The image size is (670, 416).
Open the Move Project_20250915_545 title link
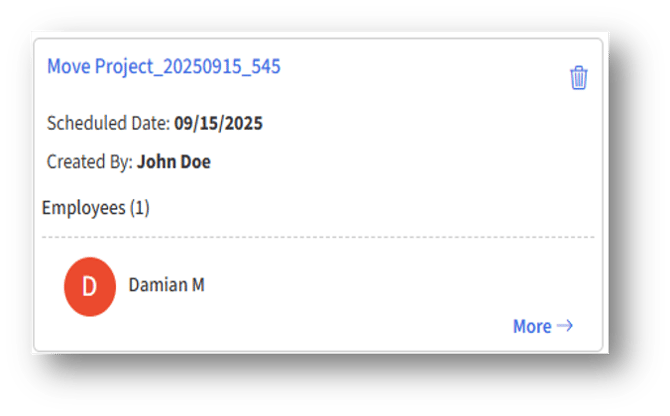coord(164,67)
